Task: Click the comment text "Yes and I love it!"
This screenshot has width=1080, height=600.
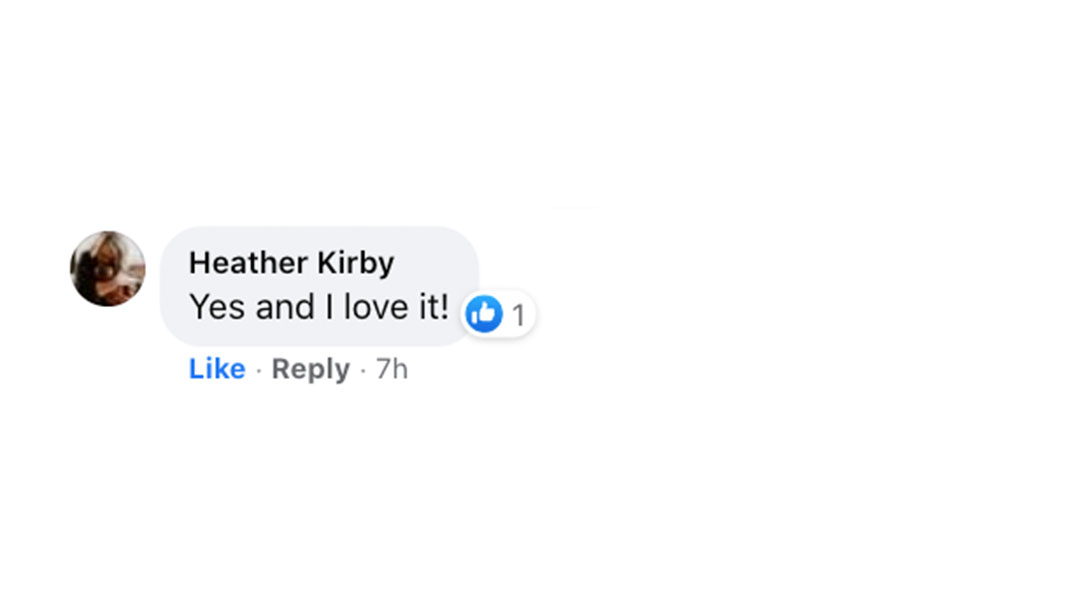Action: coord(319,308)
